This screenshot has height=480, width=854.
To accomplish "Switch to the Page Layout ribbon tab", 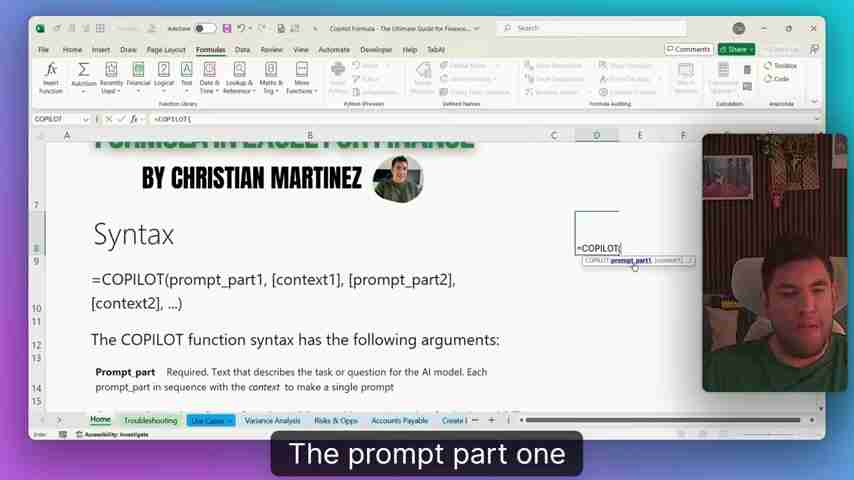I will 166,50.
